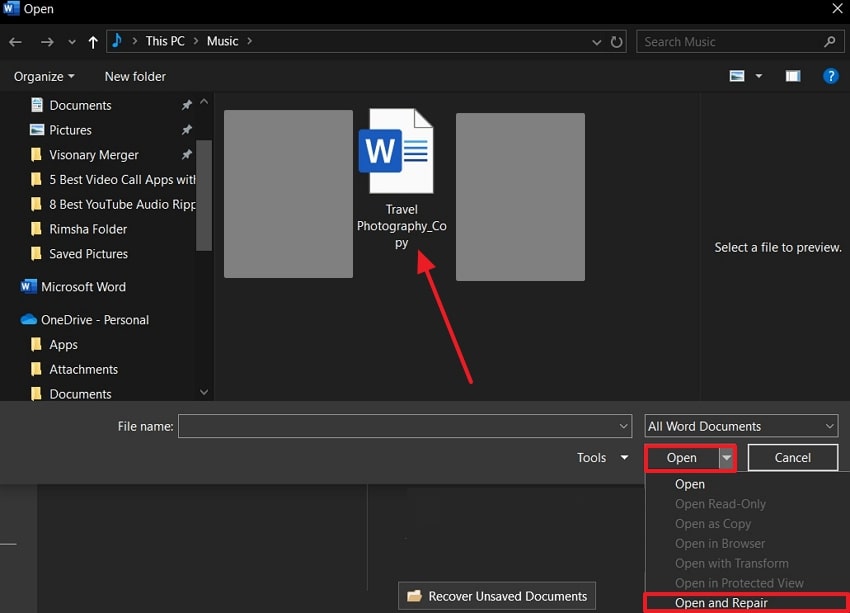
Task: Open the File name dropdown arrow
Action: point(623,427)
